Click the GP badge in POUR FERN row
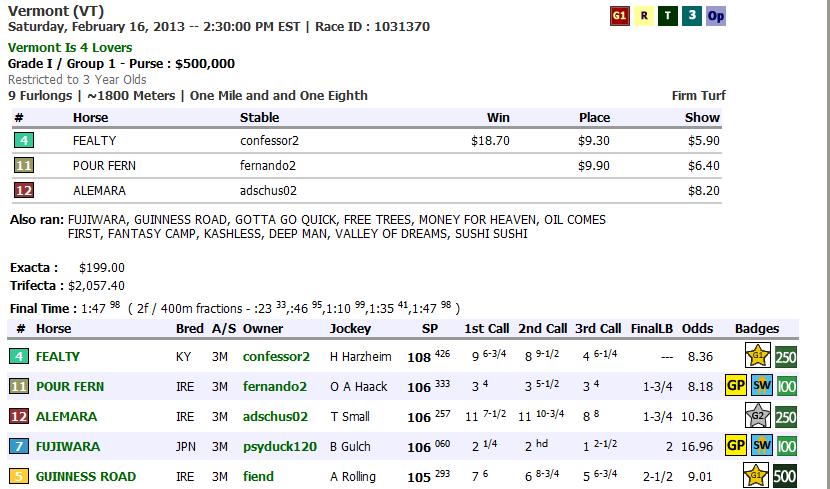This screenshot has height=489, width=830. tap(737, 386)
